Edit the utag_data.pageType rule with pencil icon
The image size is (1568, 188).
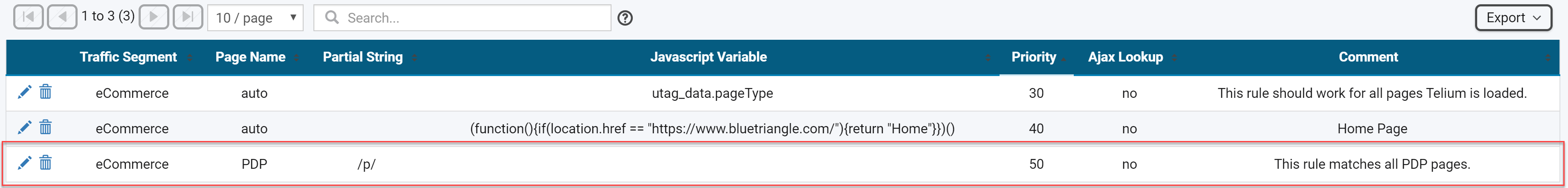[x=24, y=92]
